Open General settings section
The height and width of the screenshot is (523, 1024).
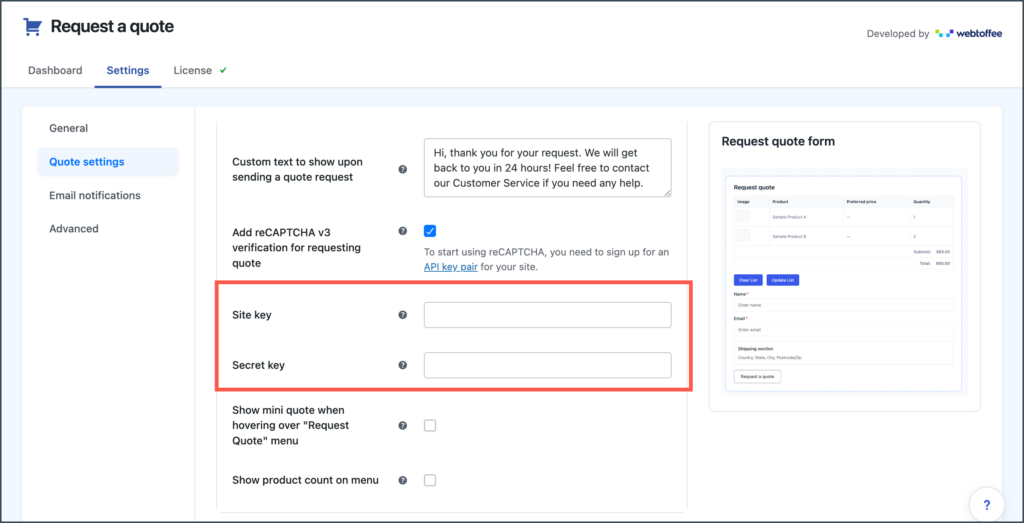[69, 128]
